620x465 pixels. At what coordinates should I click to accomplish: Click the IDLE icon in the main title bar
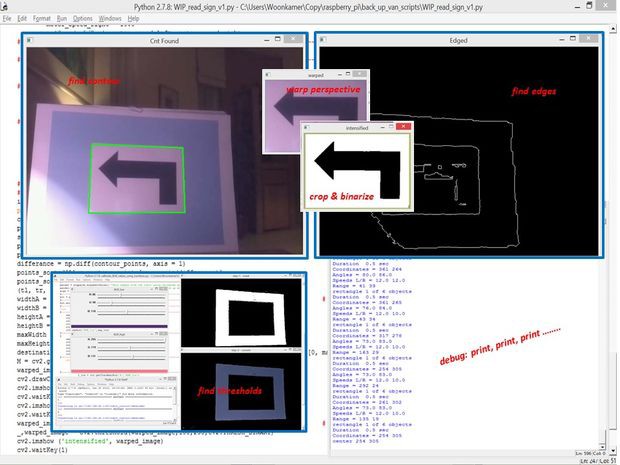(x=4, y=6)
